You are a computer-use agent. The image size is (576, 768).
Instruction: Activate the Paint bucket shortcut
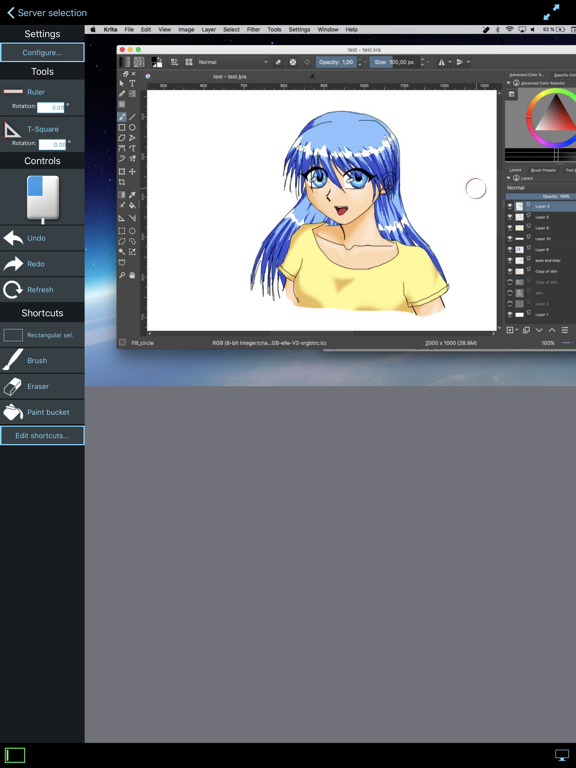point(42,412)
